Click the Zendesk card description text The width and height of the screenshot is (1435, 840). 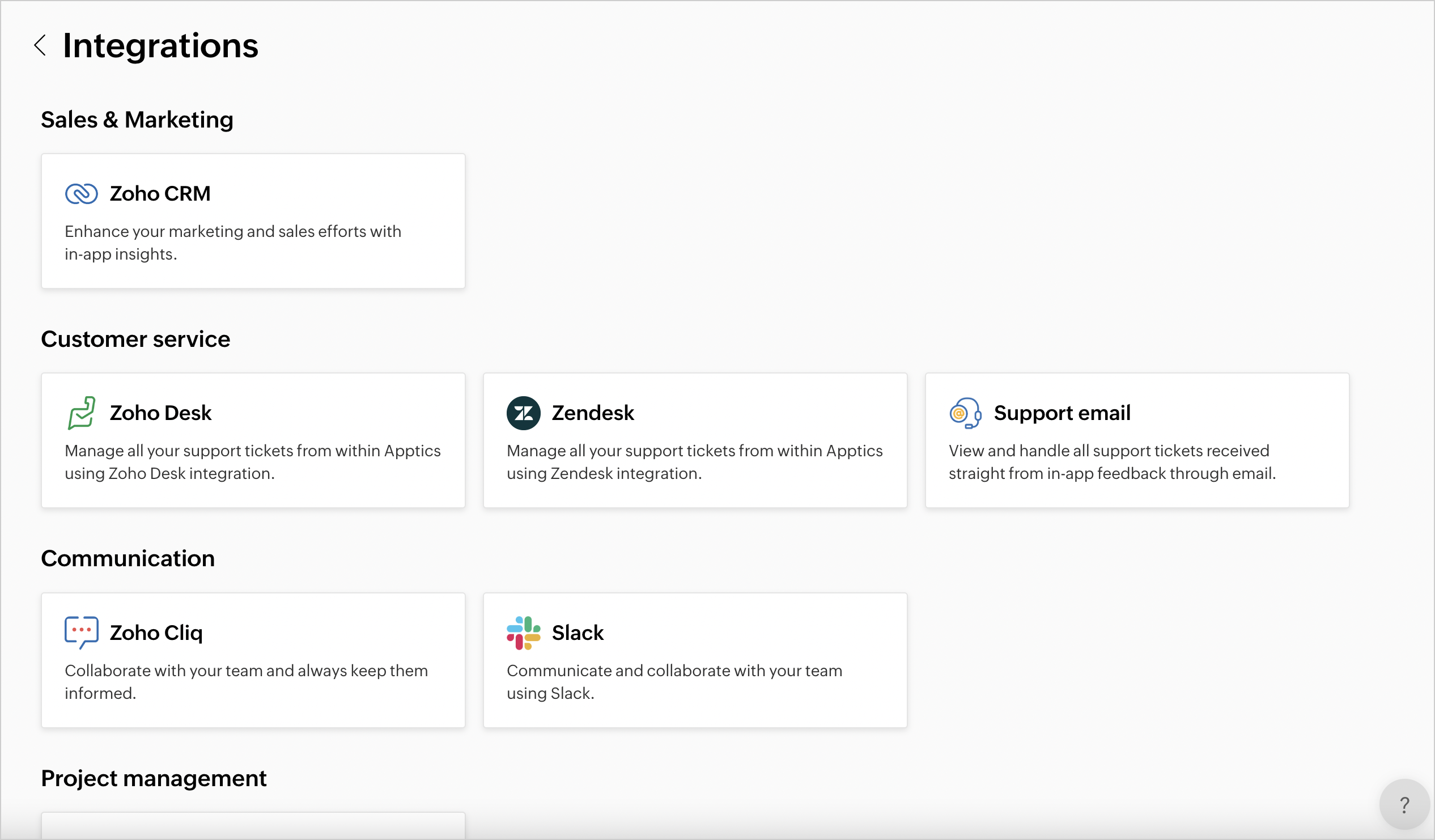[x=694, y=462]
